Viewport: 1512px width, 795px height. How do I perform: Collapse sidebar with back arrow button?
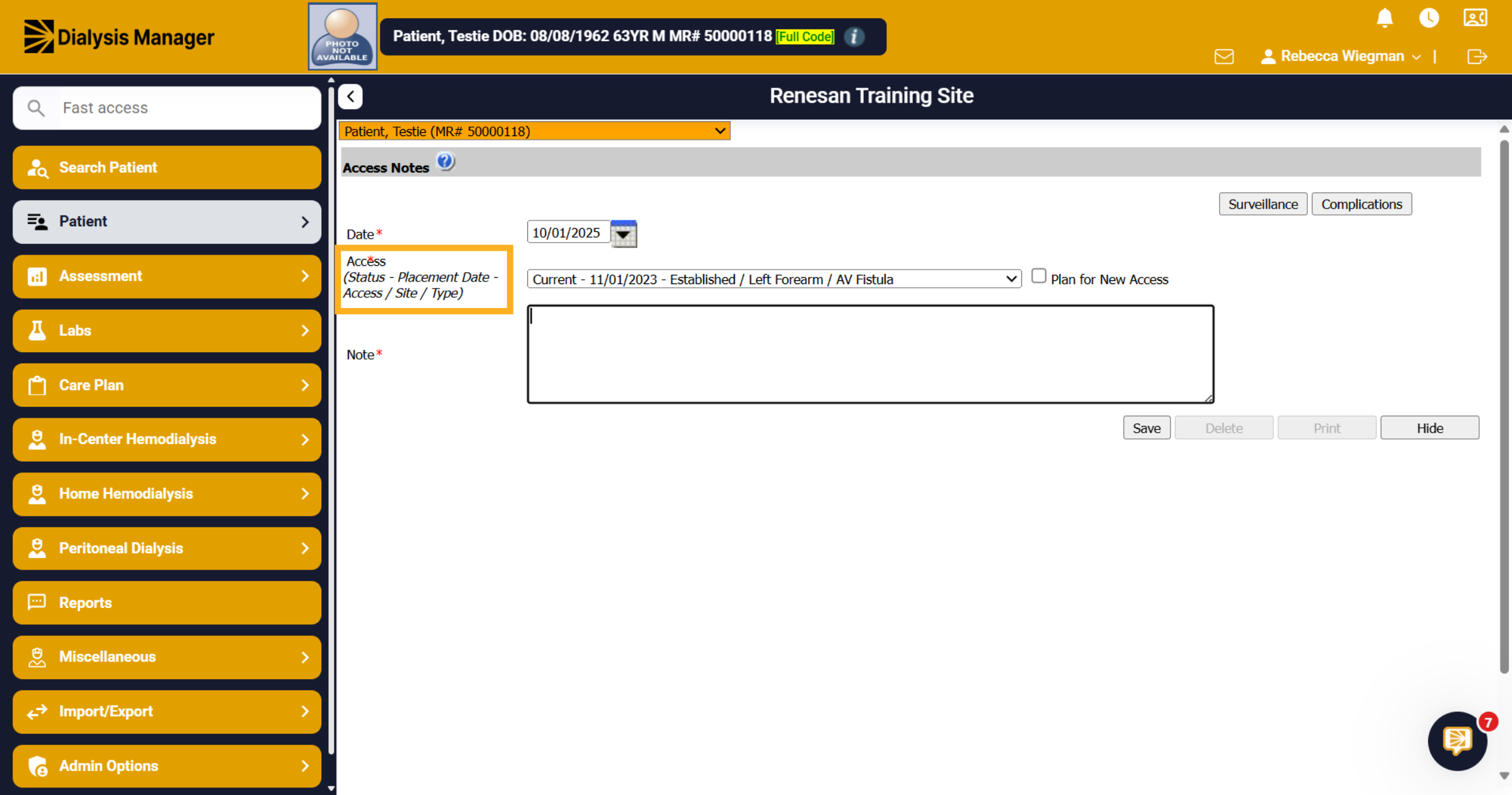click(x=350, y=96)
